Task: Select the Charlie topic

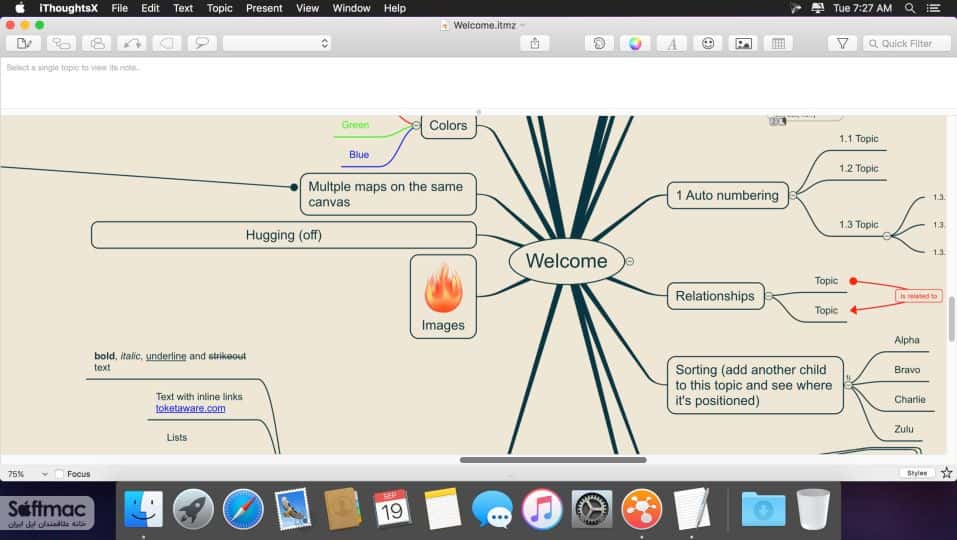Action: coord(910,400)
